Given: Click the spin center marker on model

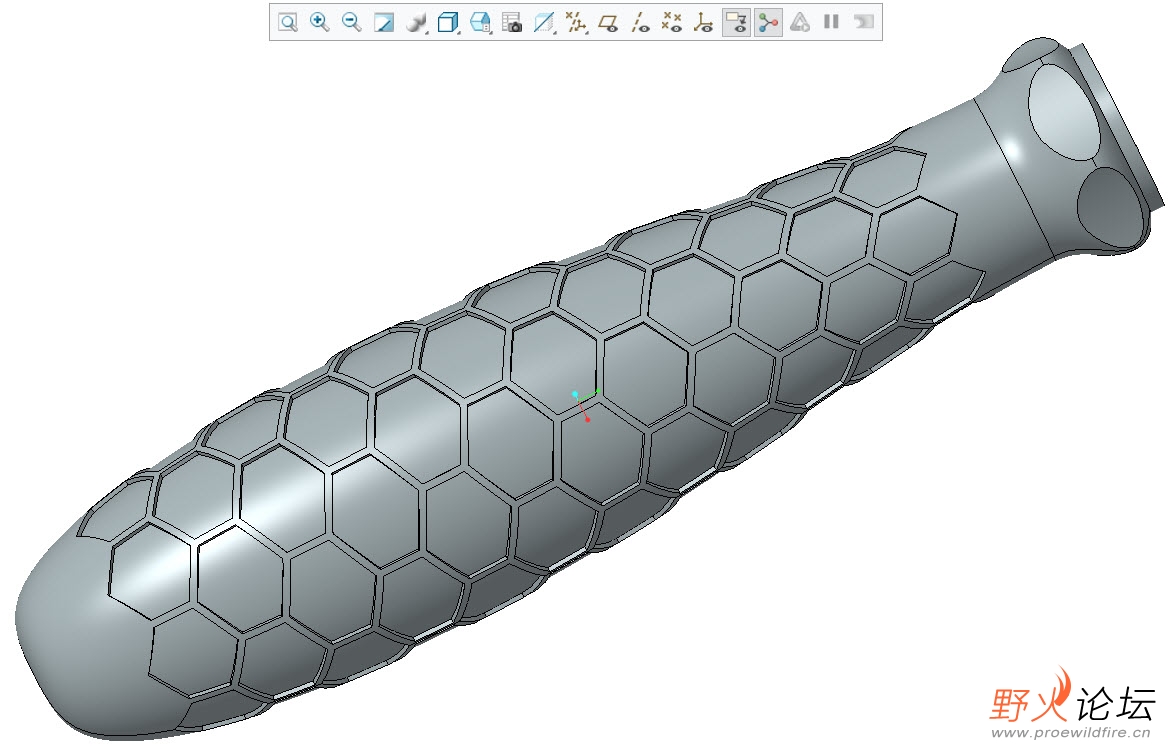Looking at the screenshot, I should tap(586, 405).
